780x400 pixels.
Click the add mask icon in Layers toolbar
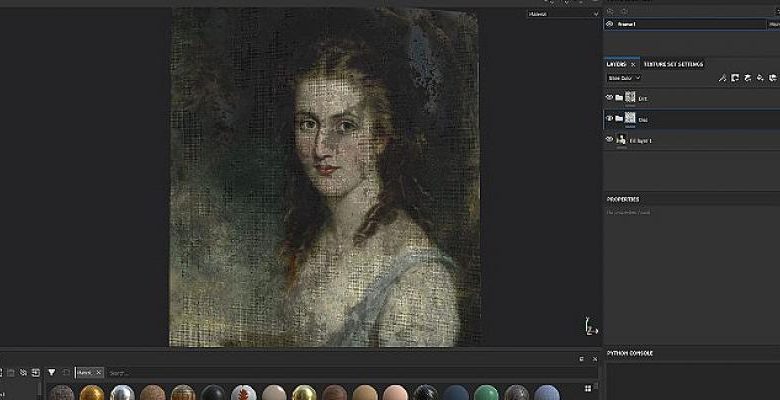tap(735, 78)
